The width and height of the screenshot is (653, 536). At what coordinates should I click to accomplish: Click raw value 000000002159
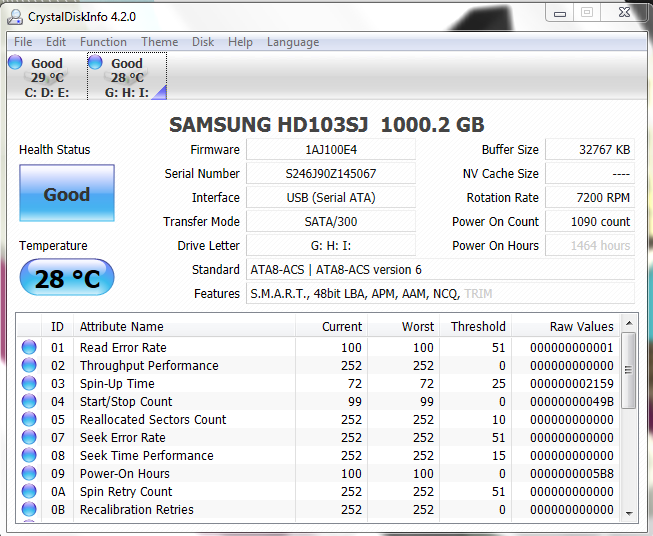[571, 383]
